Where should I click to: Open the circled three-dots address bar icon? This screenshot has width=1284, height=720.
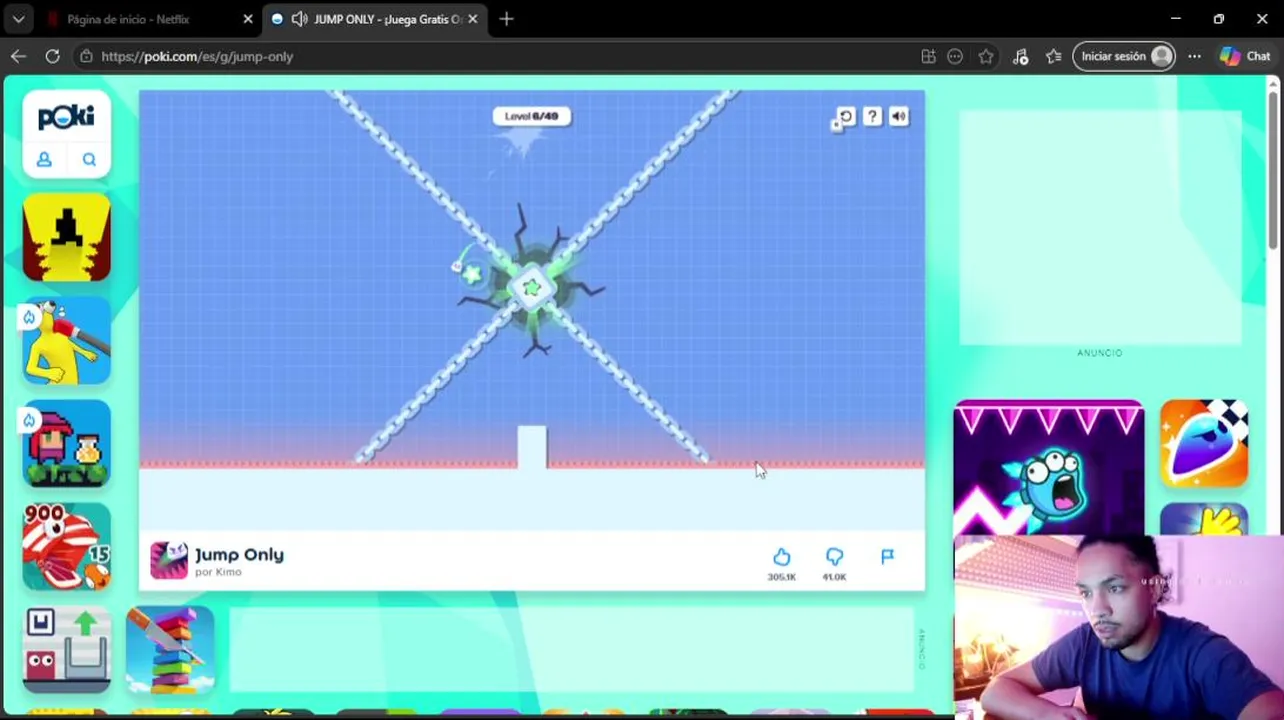(x=955, y=56)
